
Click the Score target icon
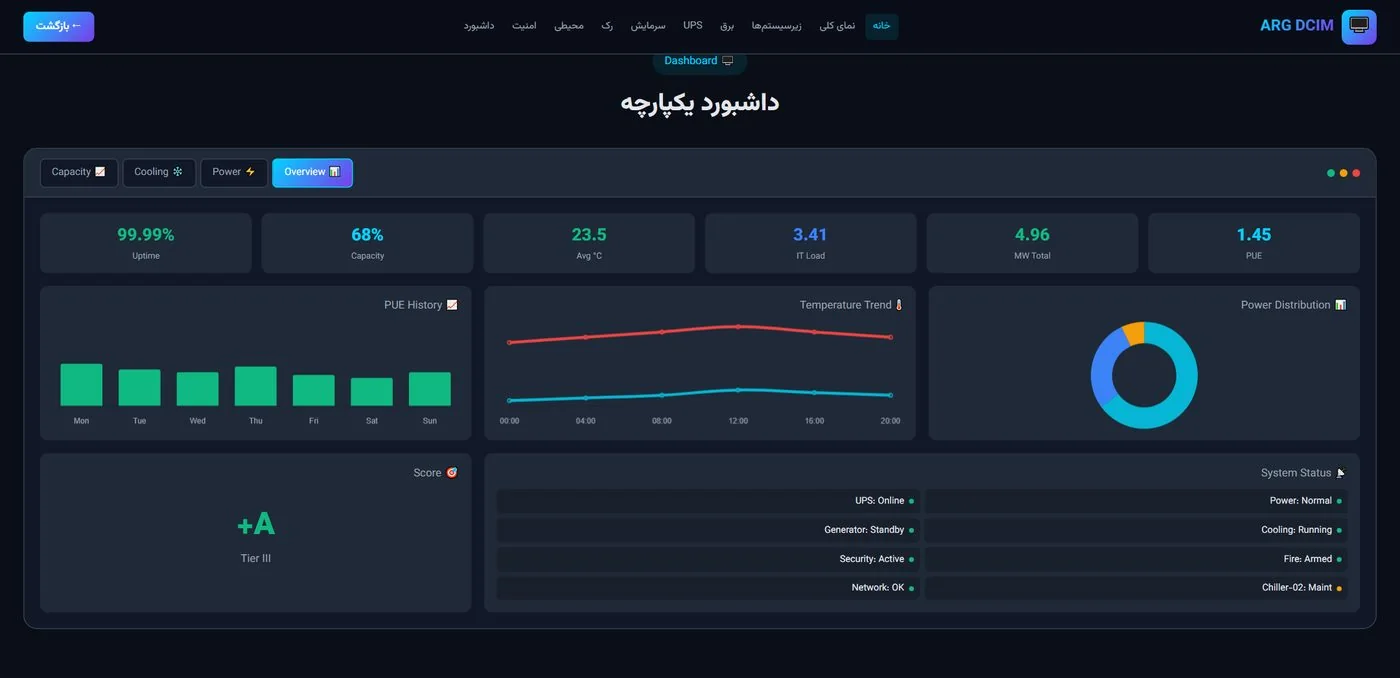[x=452, y=473]
